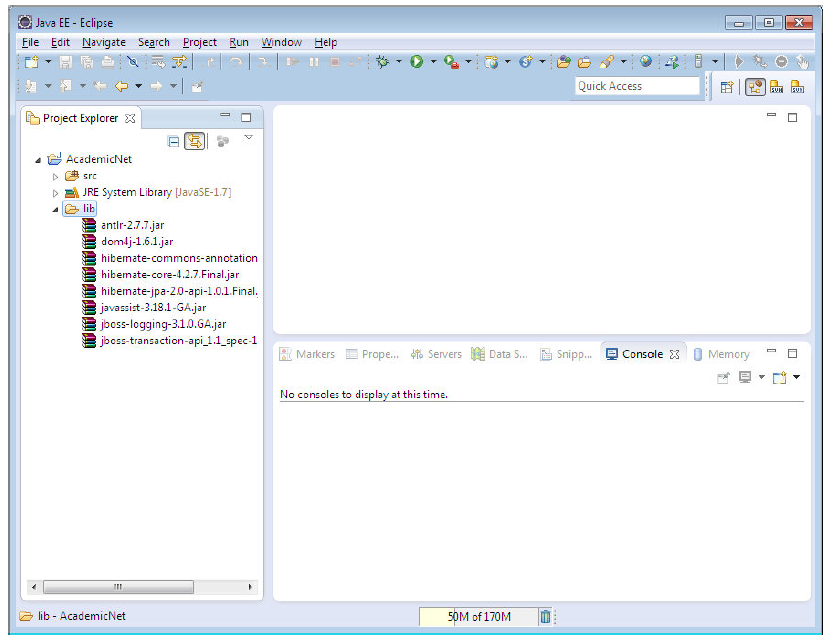Click the Back navigation arrow icon
This screenshot has width=833, height=639.
122,86
